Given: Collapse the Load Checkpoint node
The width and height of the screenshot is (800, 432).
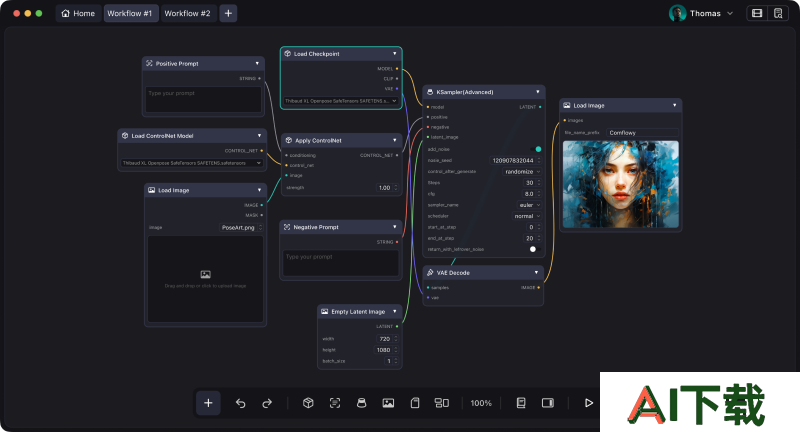Looking at the screenshot, I should tap(394, 53).
